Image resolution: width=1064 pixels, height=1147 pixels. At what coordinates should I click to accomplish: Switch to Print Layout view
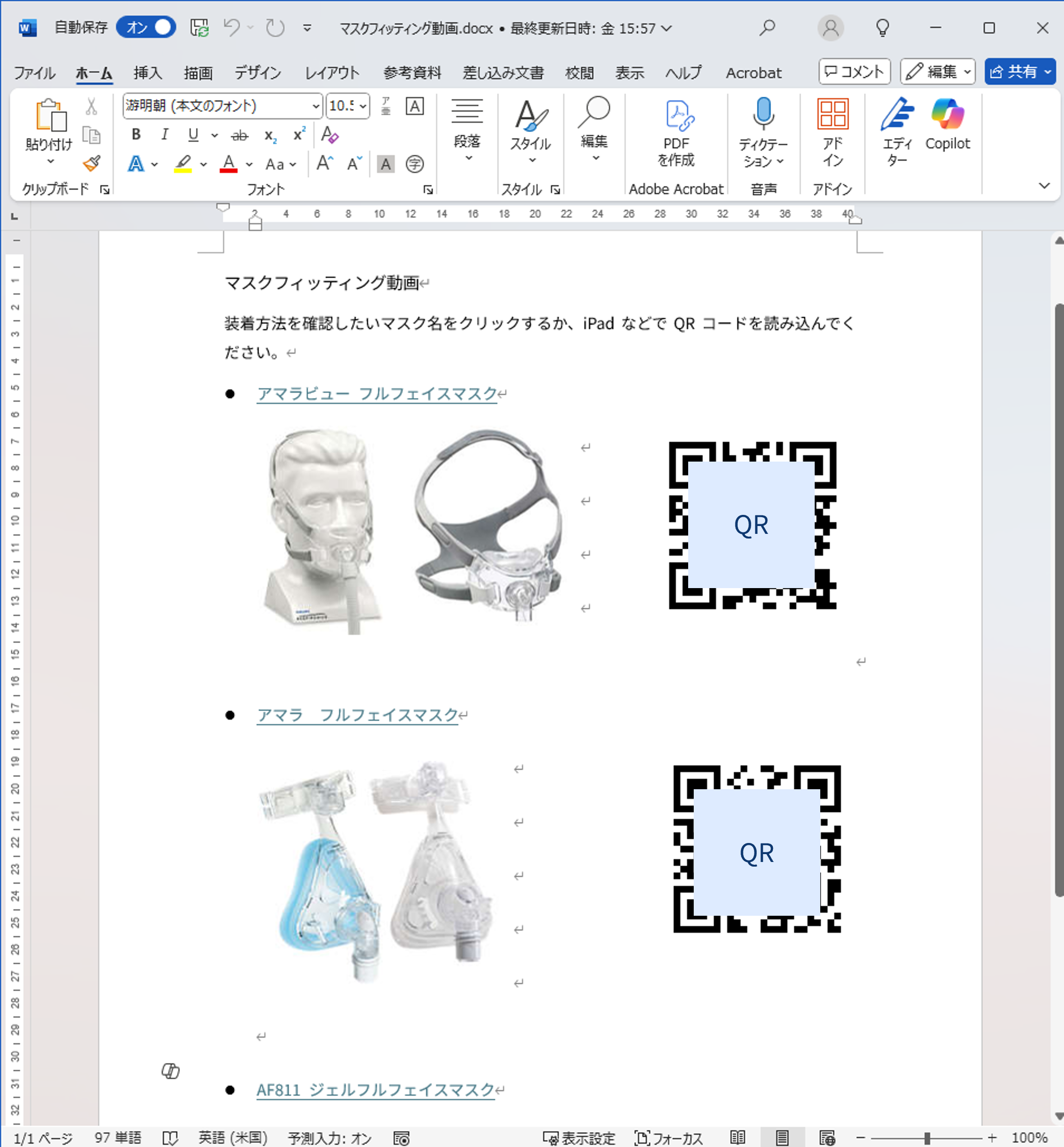coord(782,1138)
